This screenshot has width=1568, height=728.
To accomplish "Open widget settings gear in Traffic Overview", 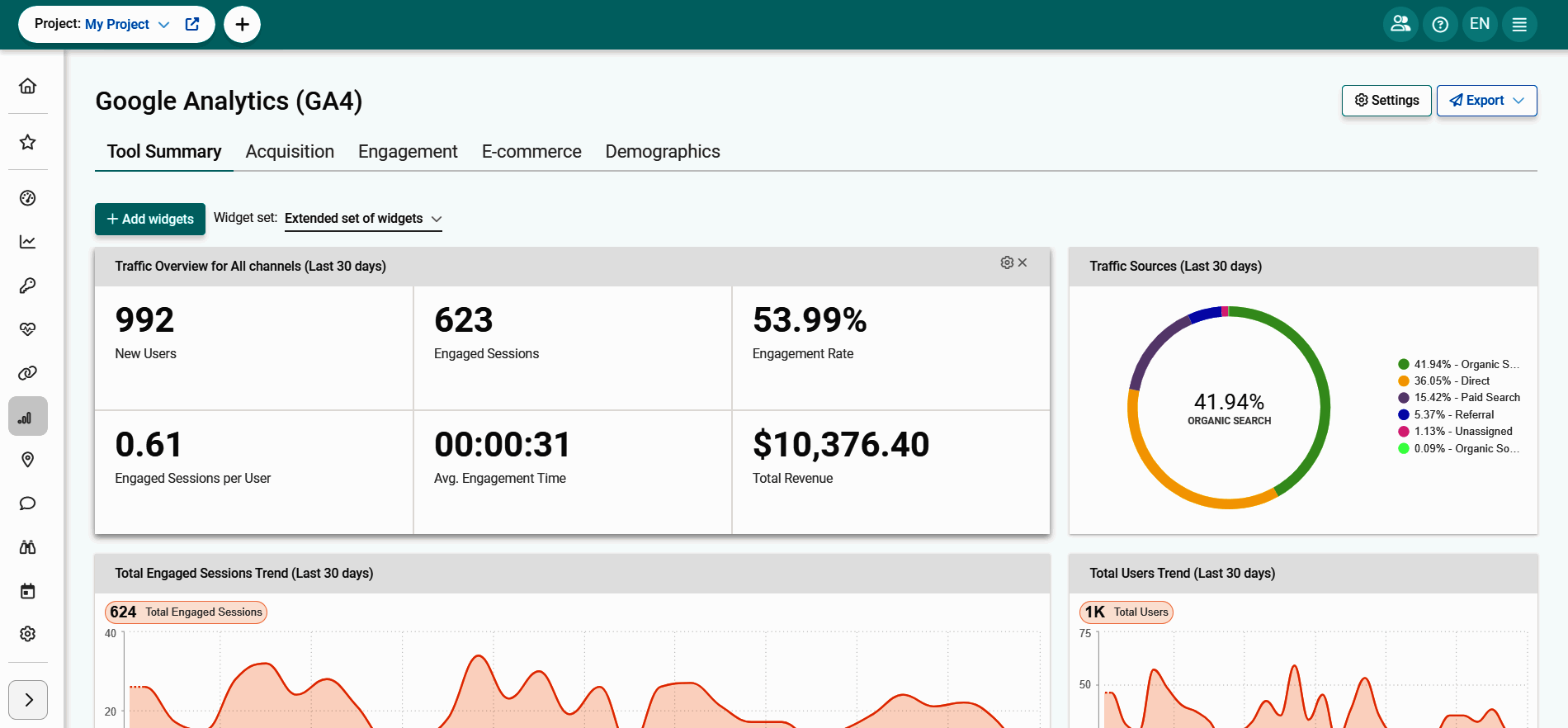I will point(1007,262).
